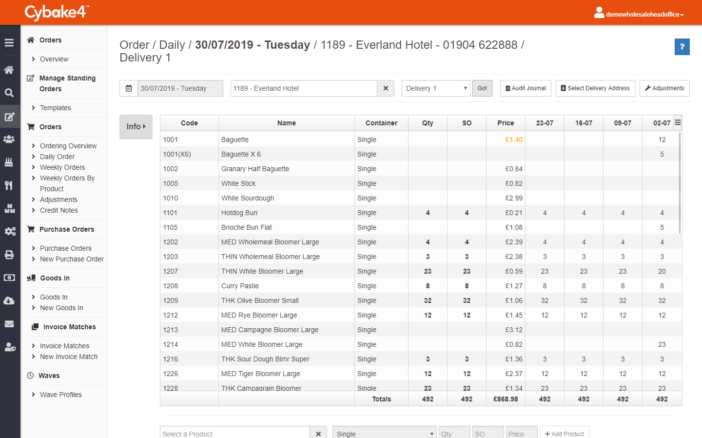Open the Delivery 1 dropdown
Image resolution: width=702 pixels, height=438 pixels.
(436, 88)
